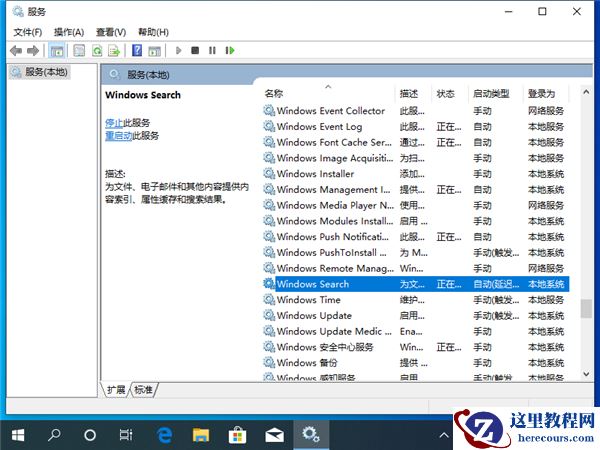
Task: Click the Forward arrow in the toolbar
Action: tap(33, 51)
